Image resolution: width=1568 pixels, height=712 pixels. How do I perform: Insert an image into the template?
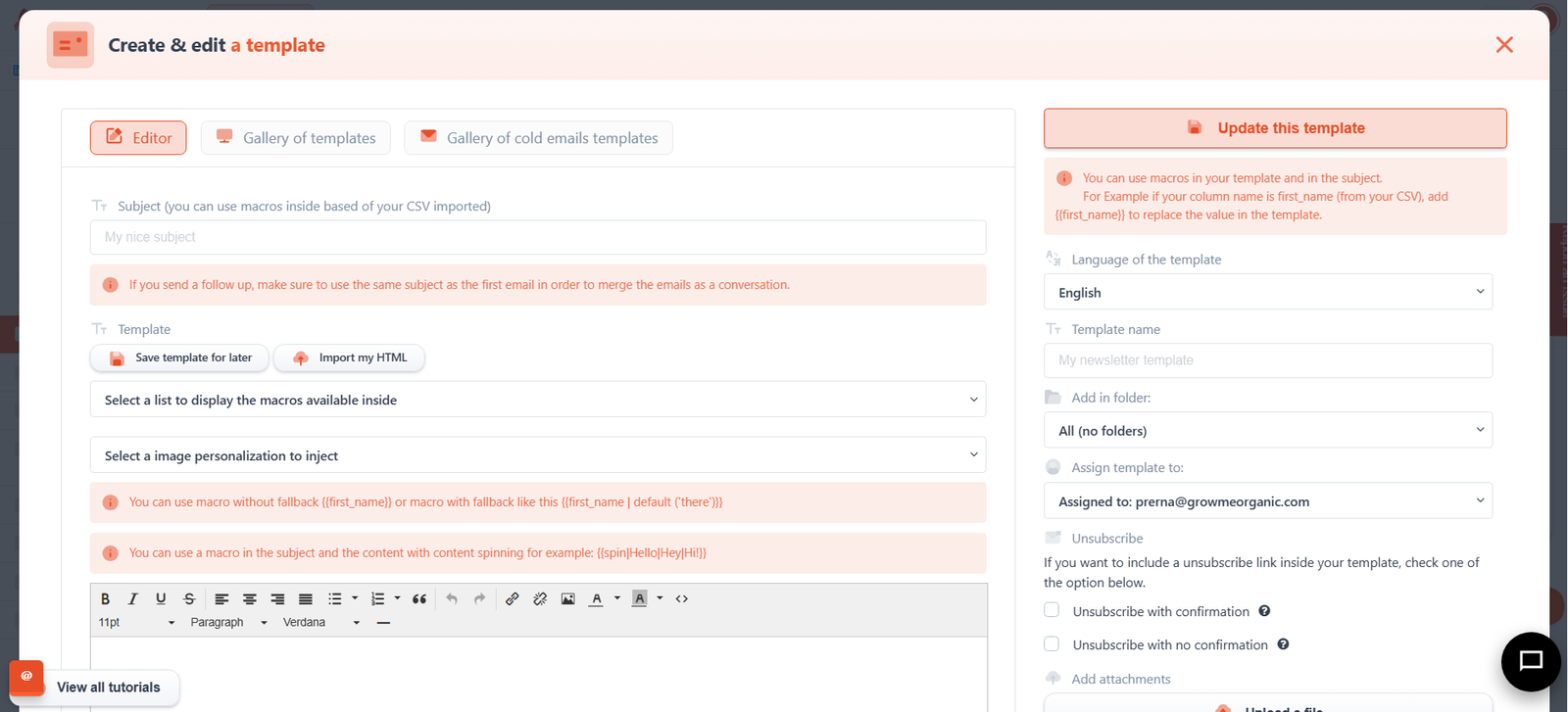click(568, 598)
